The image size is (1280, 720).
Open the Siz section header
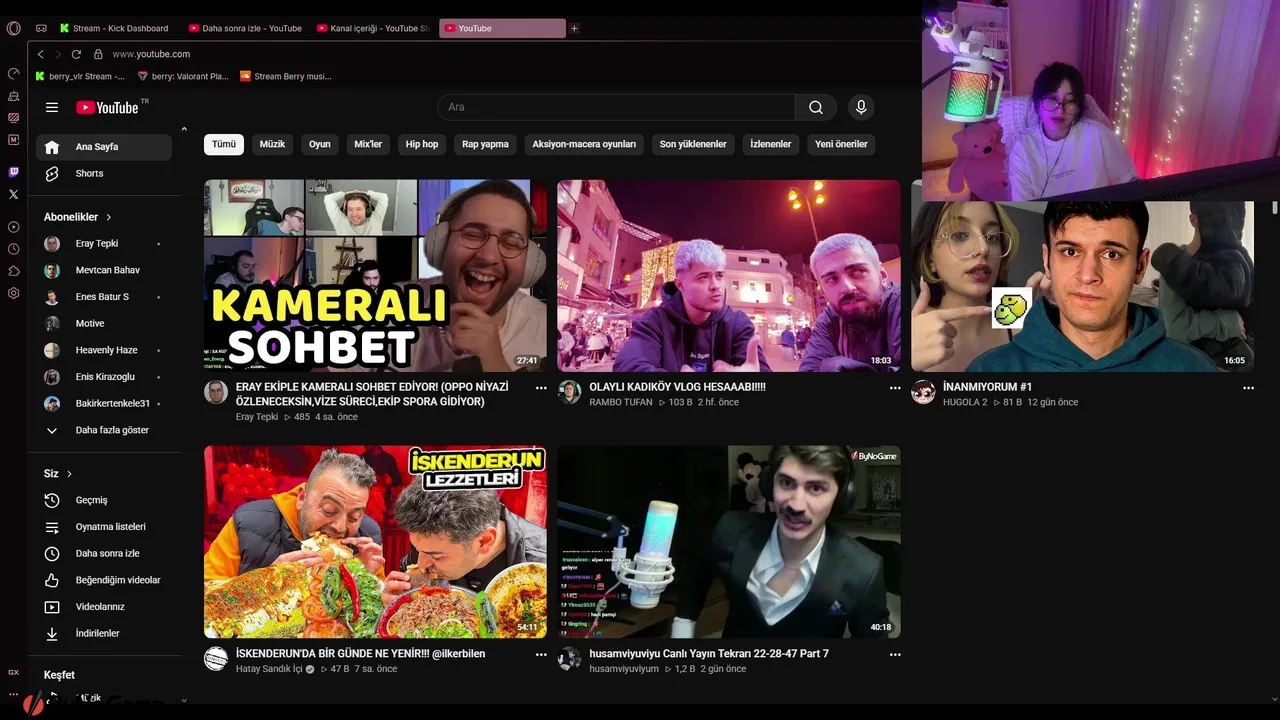[x=58, y=473]
